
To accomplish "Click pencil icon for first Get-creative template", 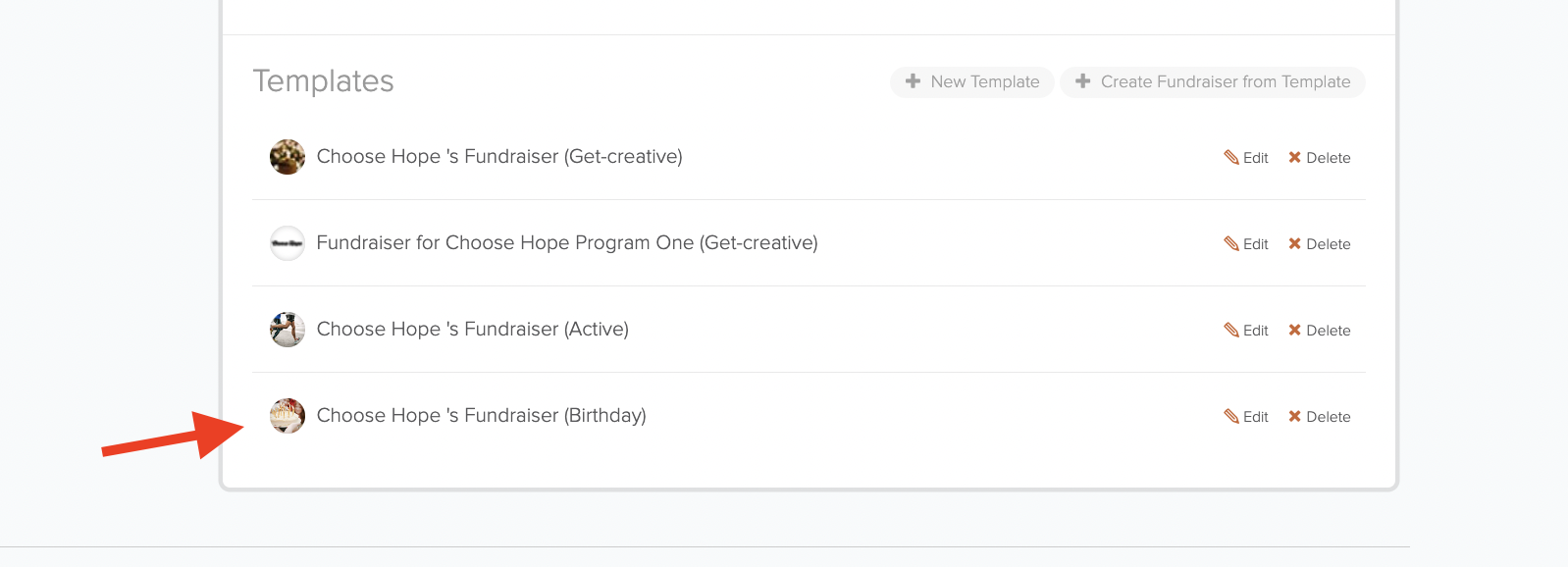I will (1231, 157).
